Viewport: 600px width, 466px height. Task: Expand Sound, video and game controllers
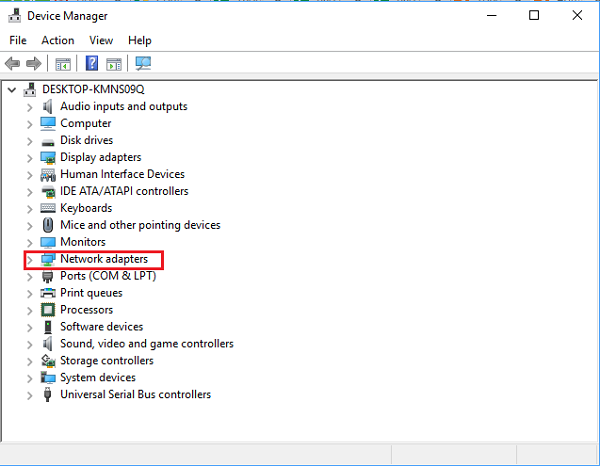30,344
